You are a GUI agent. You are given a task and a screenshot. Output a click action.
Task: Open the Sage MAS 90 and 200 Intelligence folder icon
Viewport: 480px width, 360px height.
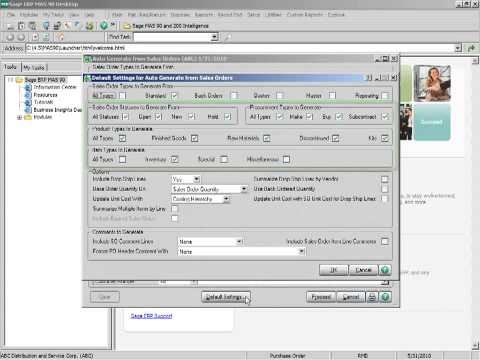[x=127, y=26]
